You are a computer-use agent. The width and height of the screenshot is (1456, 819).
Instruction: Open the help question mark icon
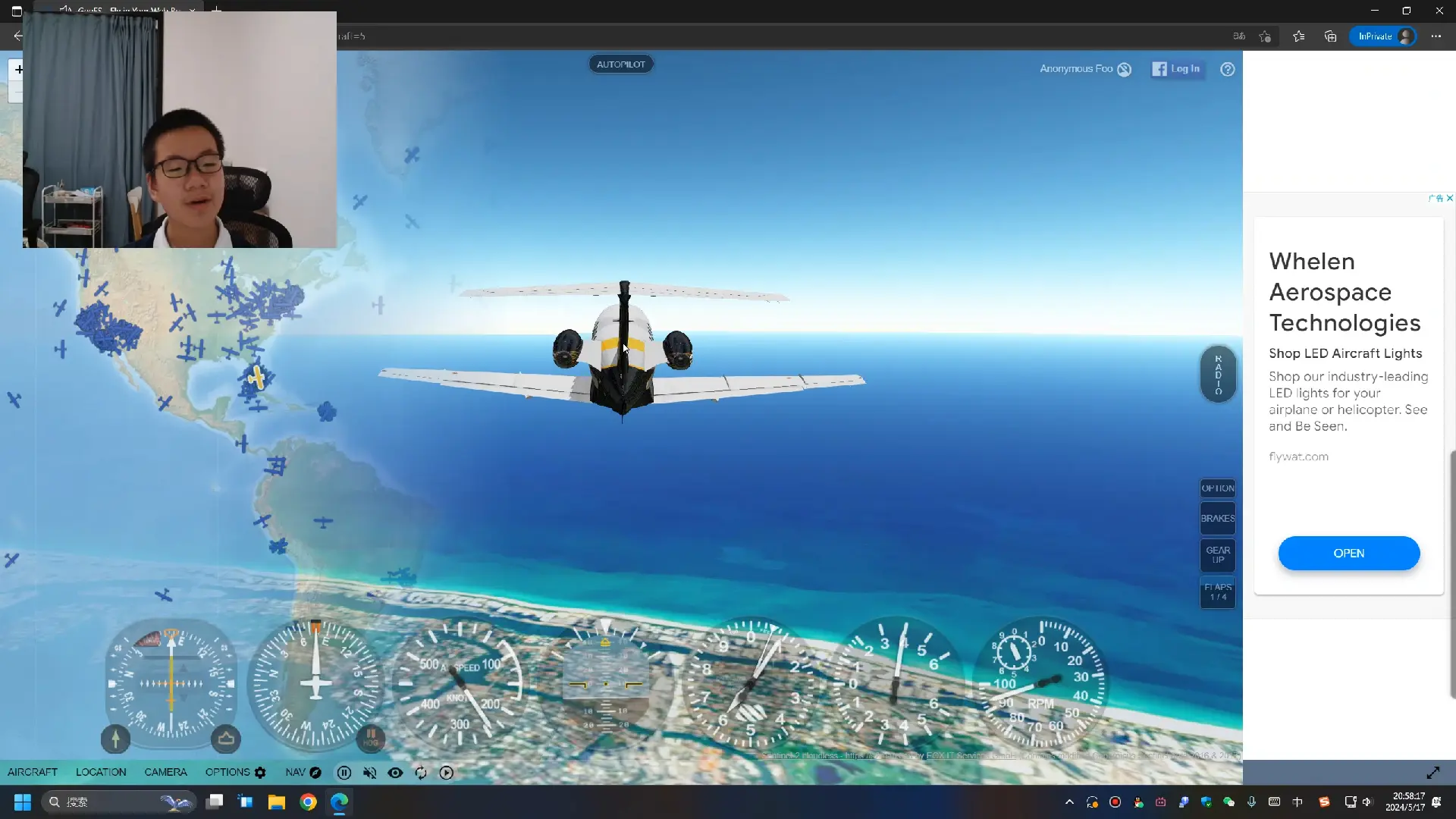click(x=1228, y=69)
